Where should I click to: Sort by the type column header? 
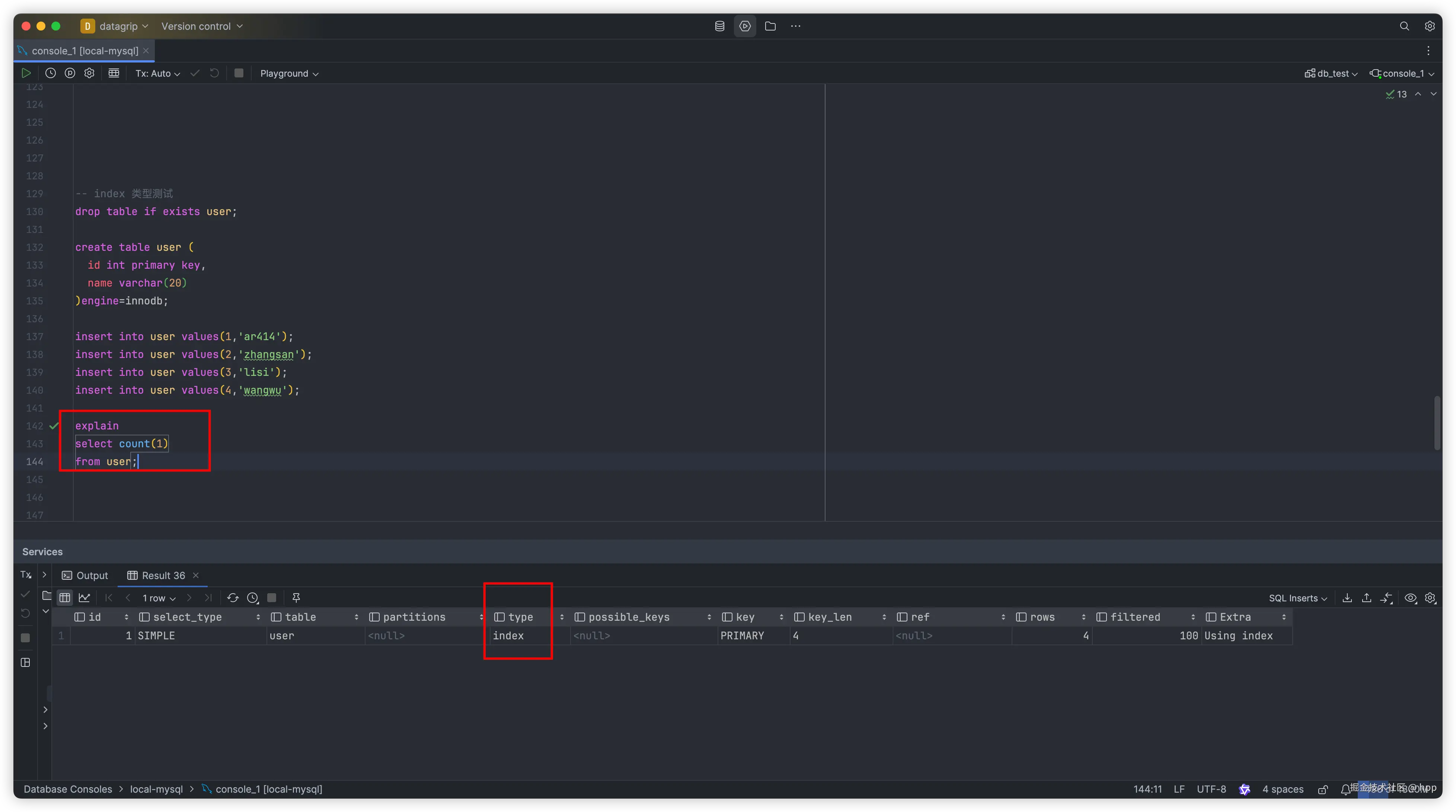click(520, 617)
